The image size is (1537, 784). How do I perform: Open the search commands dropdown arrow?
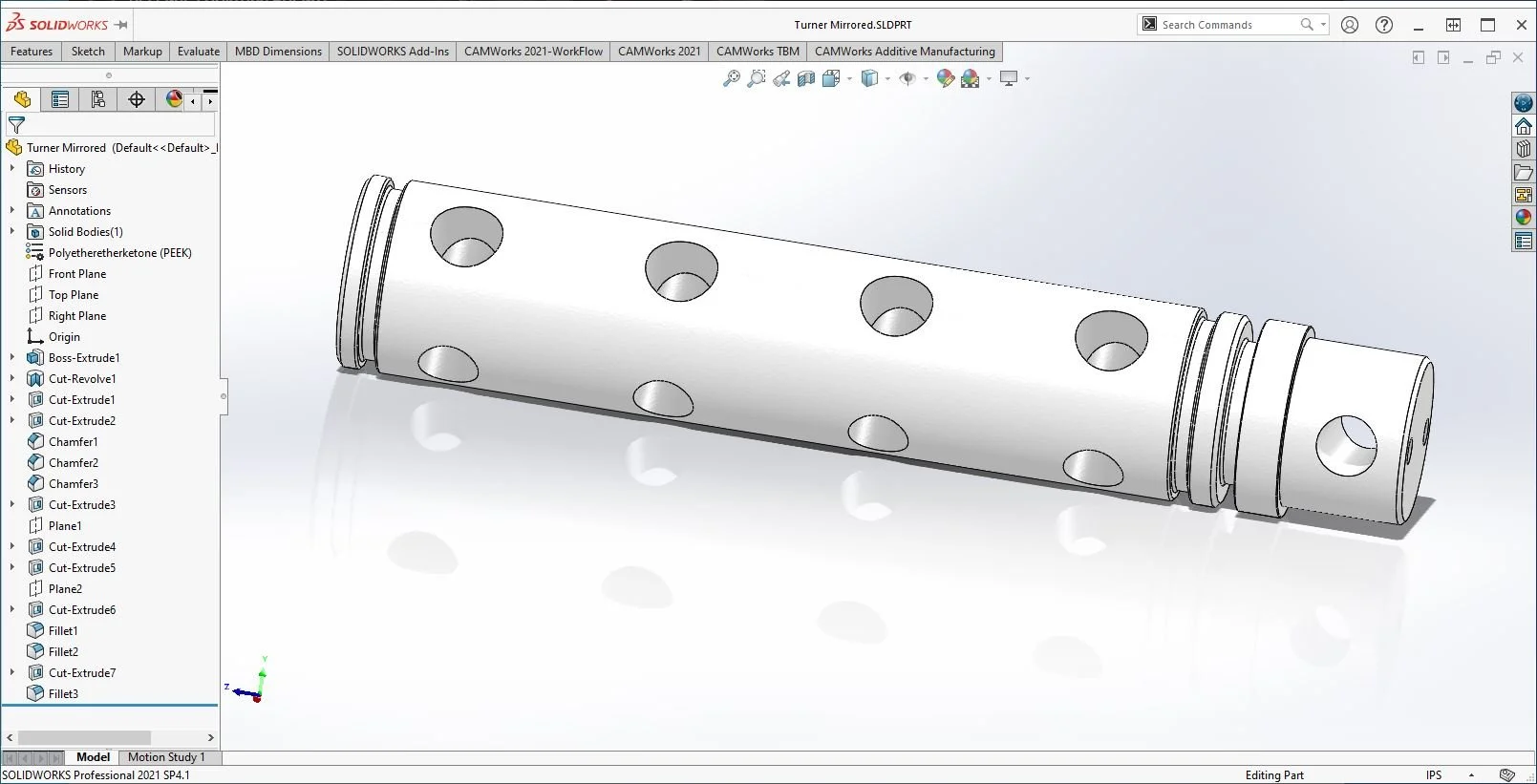click(1323, 25)
